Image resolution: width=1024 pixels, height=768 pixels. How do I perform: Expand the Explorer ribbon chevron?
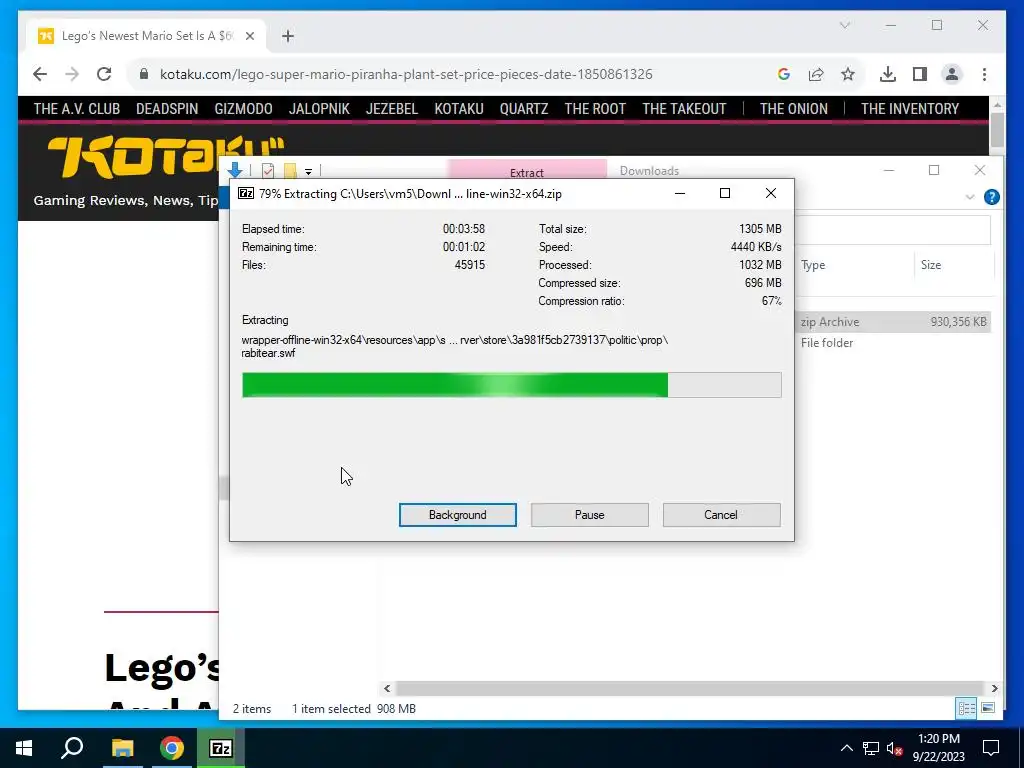[x=970, y=197]
